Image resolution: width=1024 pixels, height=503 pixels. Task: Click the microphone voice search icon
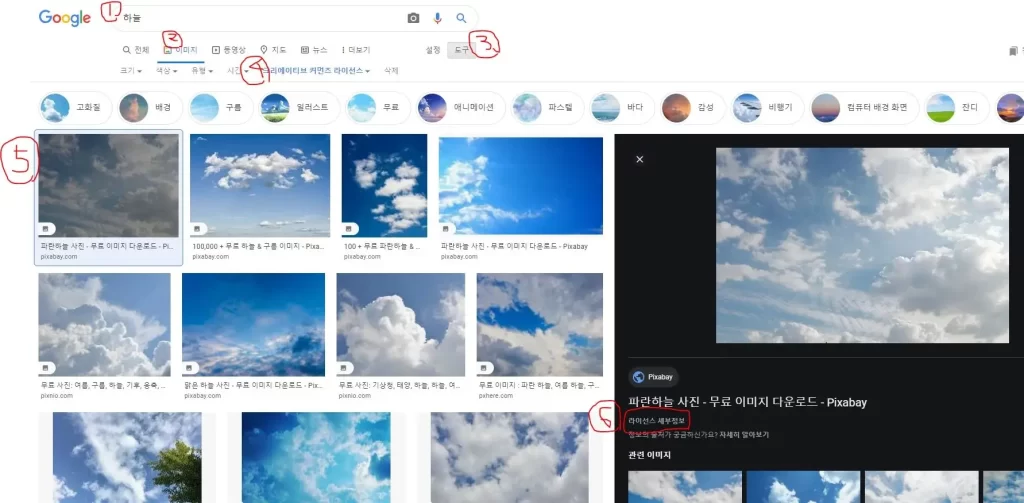pyautogui.click(x=437, y=18)
